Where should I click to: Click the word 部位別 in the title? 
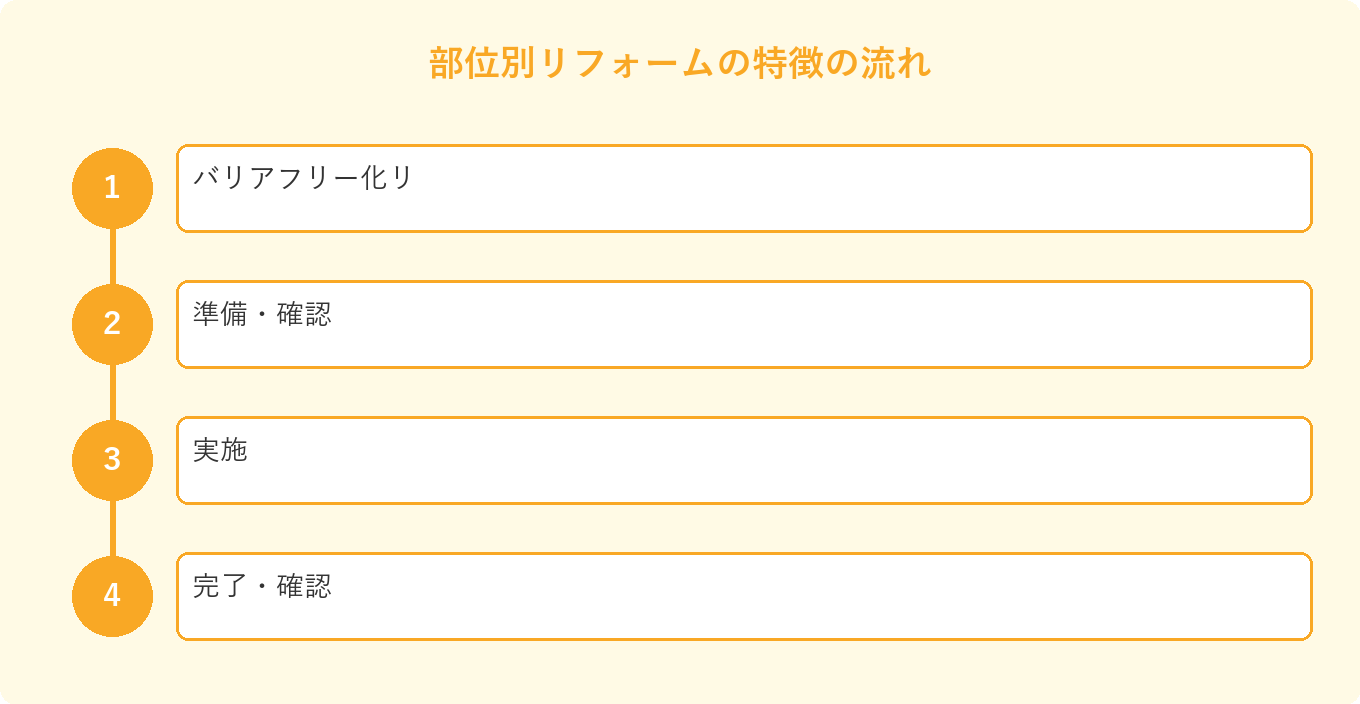(x=483, y=63)
